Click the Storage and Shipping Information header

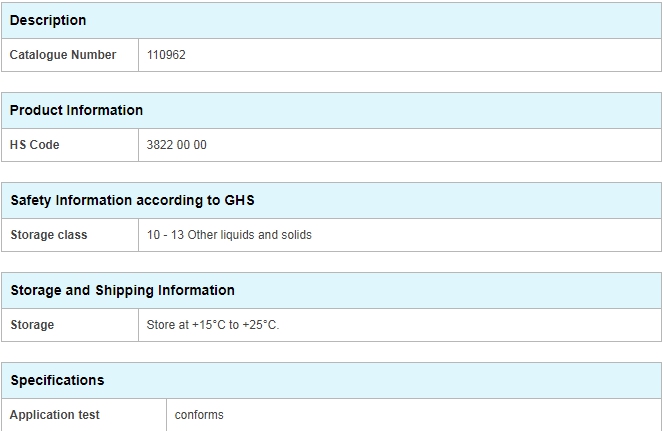click(331, 290)
